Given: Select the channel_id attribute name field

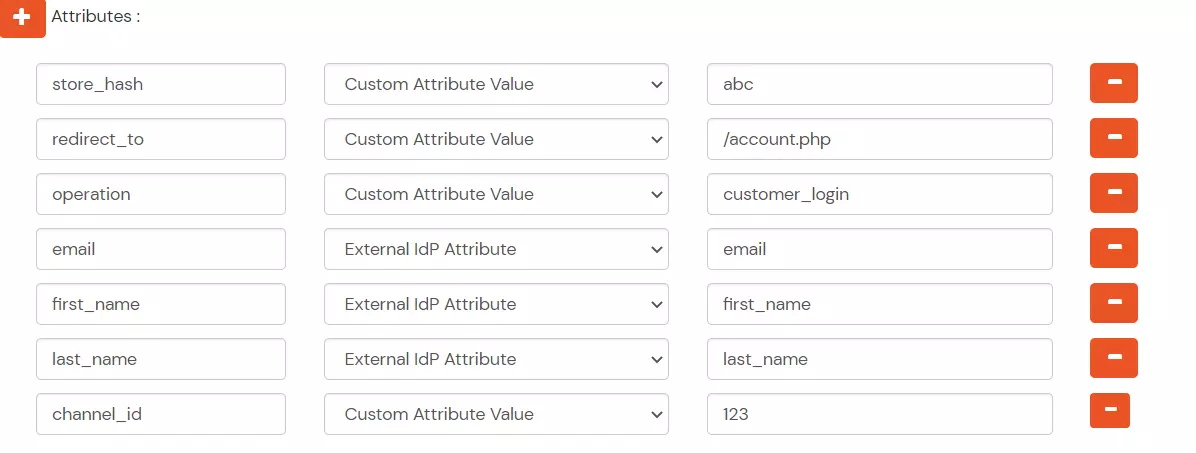Looking at the screenshot, I should coord(161,414).
